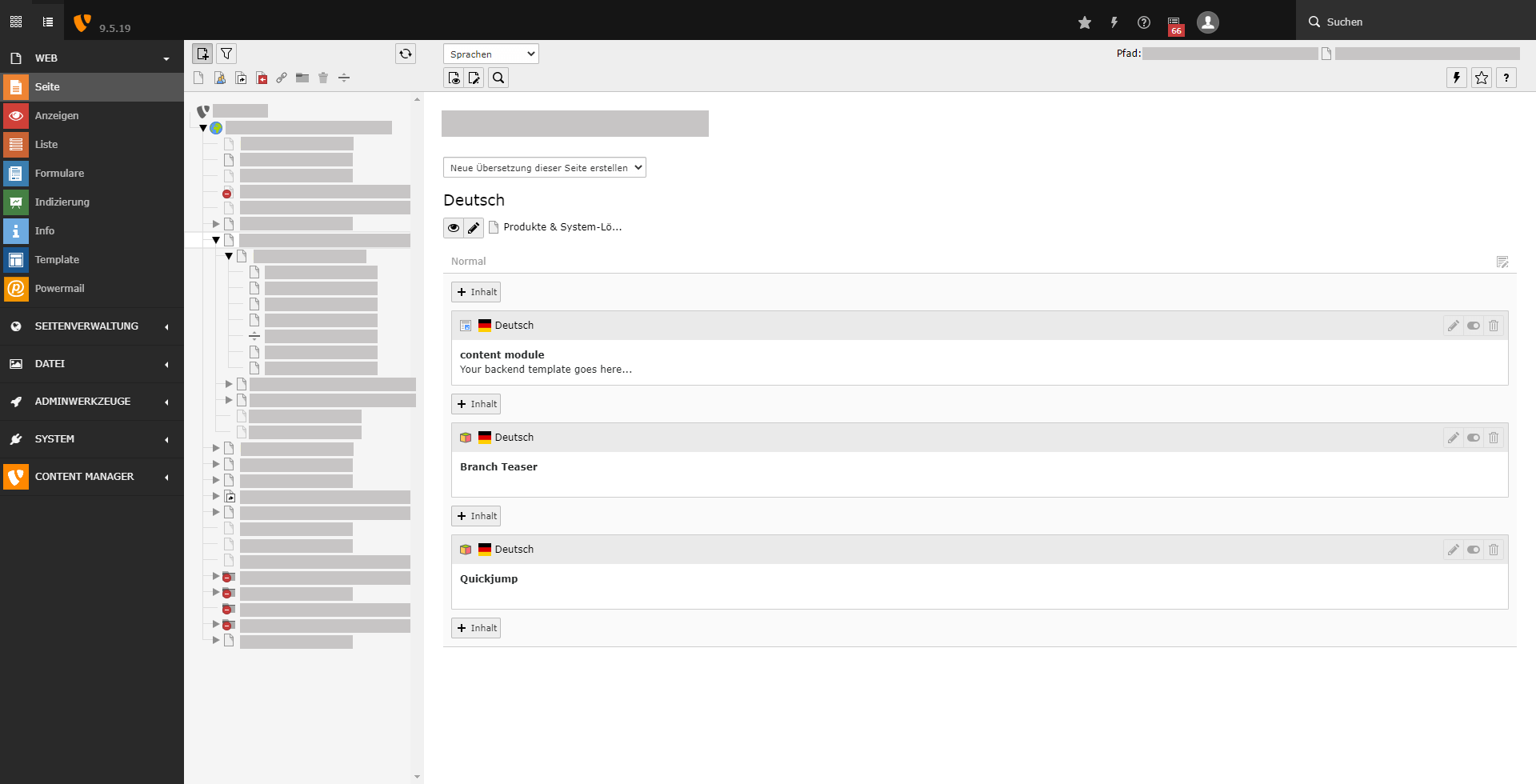Open the clear cache lightning icon
The height and width of the screenshot is (784, 1536).
tap(1114, 22)
